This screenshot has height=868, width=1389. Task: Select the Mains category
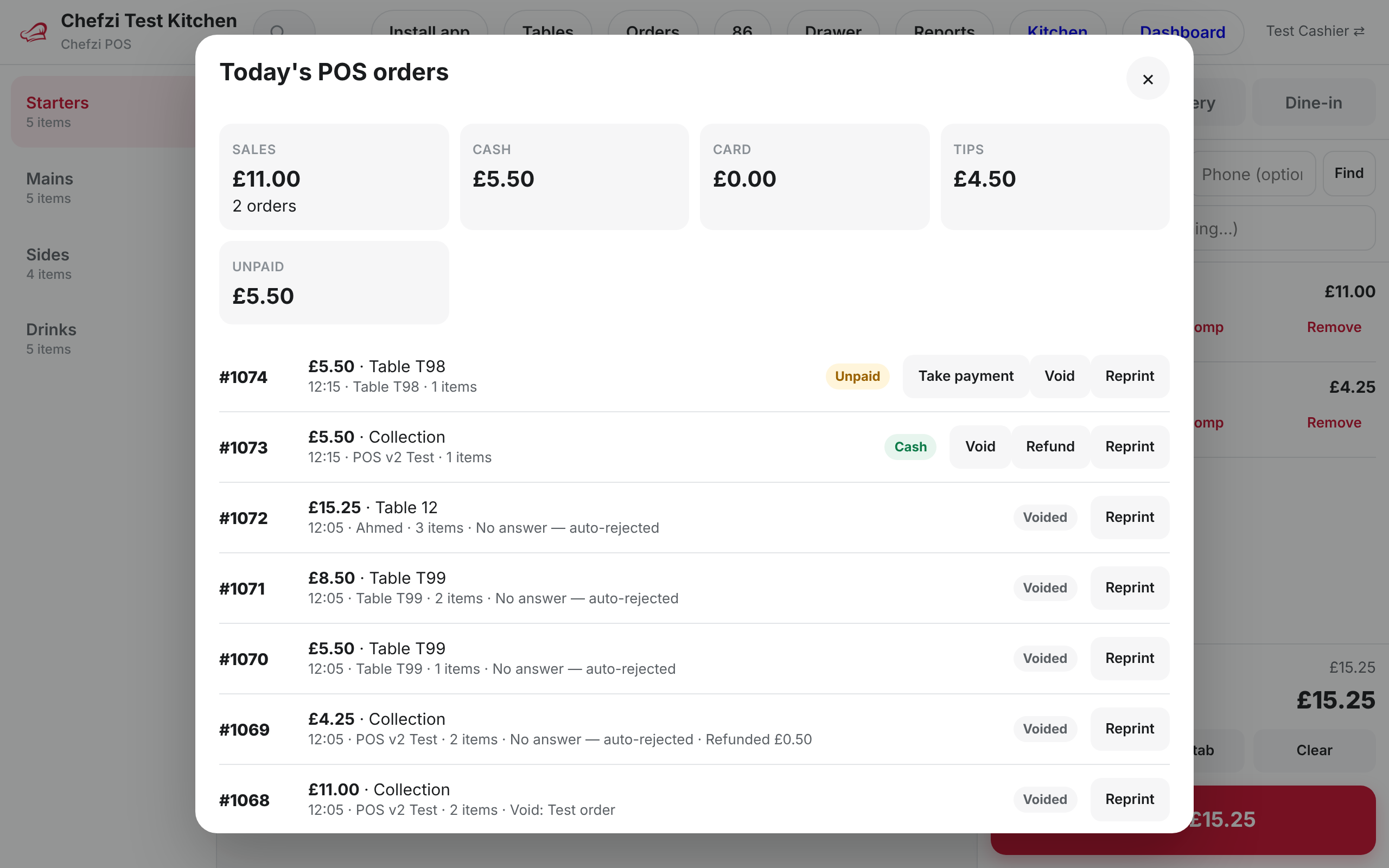pyautogui.click(x=103, y=188)
